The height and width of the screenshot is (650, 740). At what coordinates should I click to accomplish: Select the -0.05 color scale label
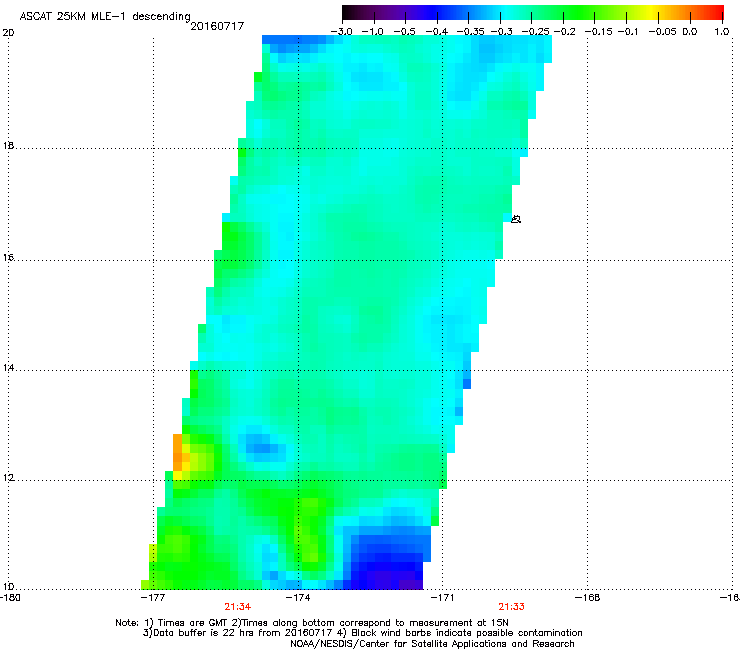[662, 32]
